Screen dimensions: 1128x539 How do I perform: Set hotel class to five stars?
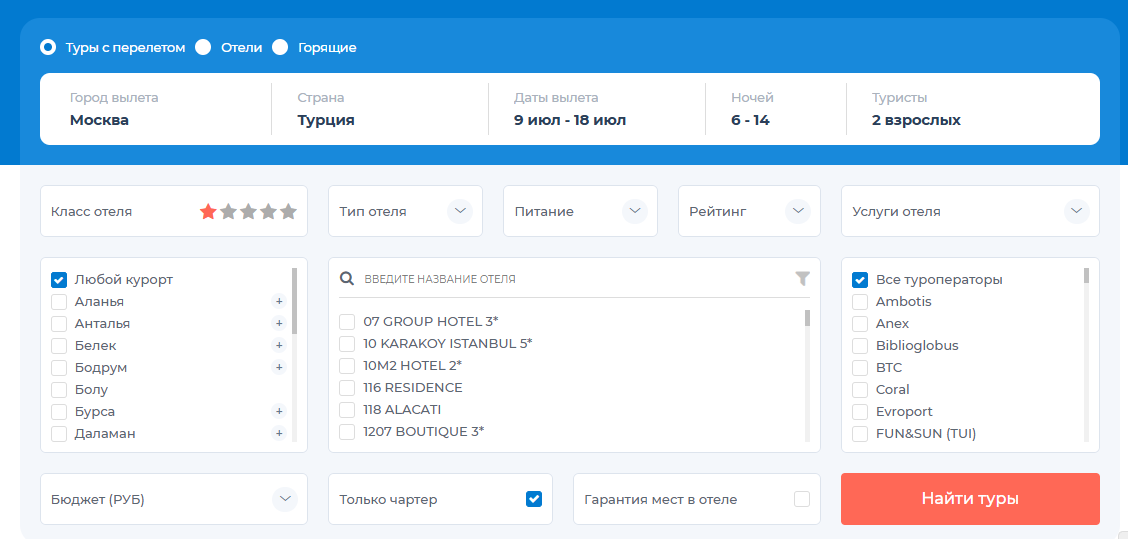click(x=289, y=212)
